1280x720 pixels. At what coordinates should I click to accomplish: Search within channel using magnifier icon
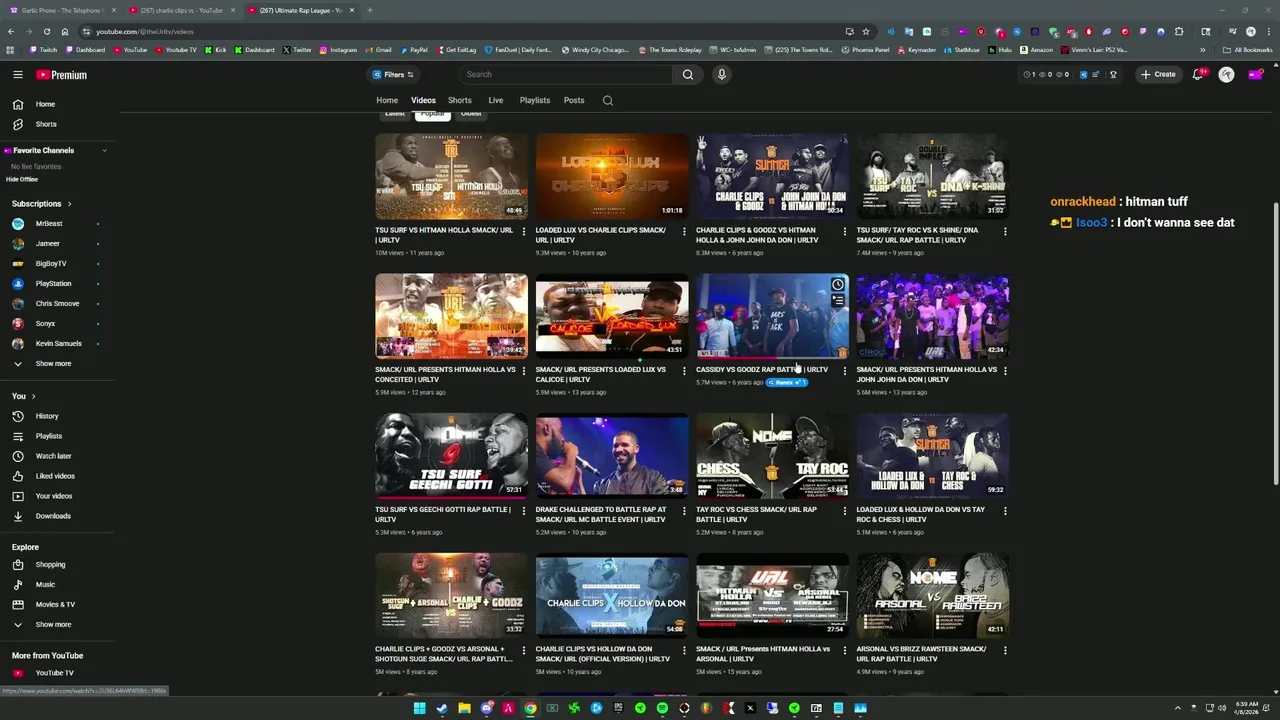pos(607,100)
